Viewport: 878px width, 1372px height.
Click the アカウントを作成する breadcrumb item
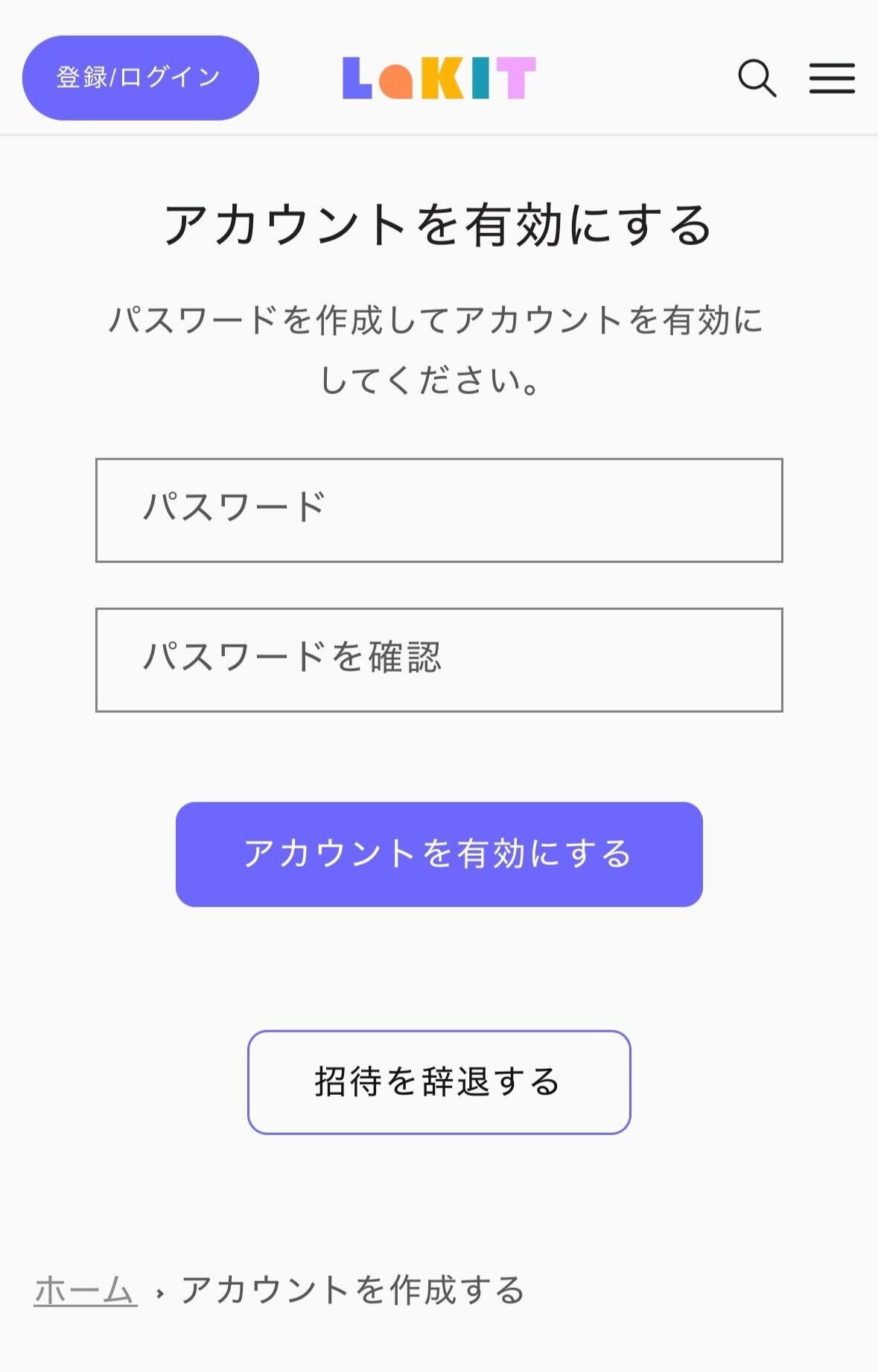(353, 1290)
